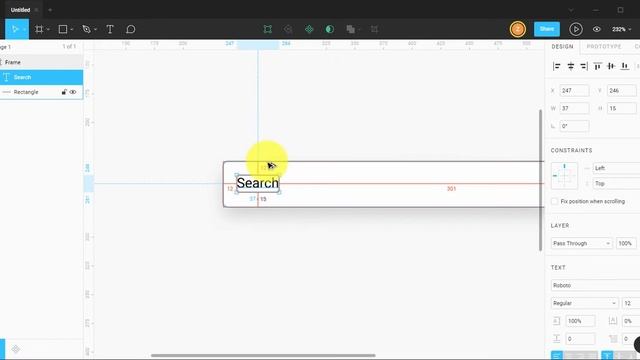Click the Crop toolbar icon
Viewport: 640px width, 360px height.
374,29
